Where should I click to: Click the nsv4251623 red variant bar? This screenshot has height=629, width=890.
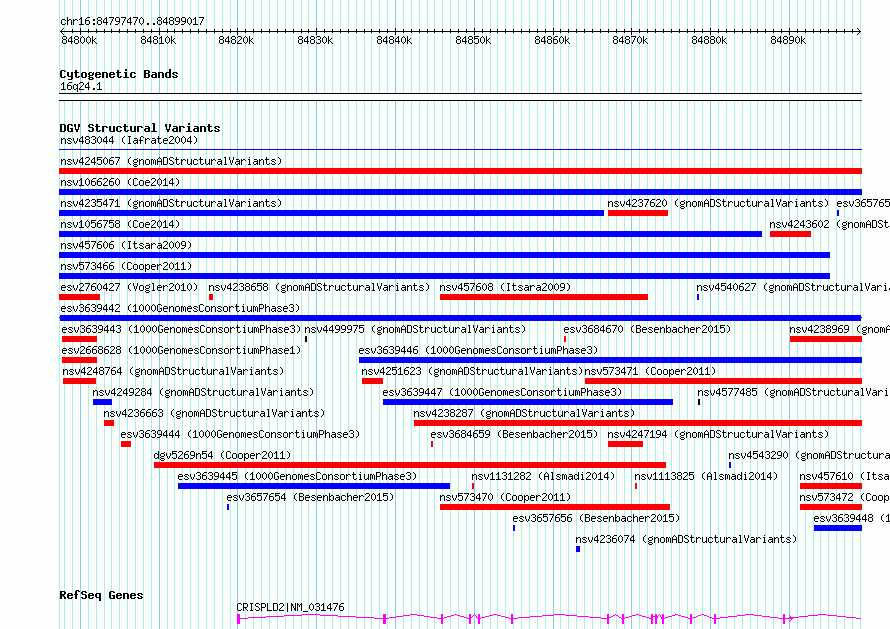(372, 381)
